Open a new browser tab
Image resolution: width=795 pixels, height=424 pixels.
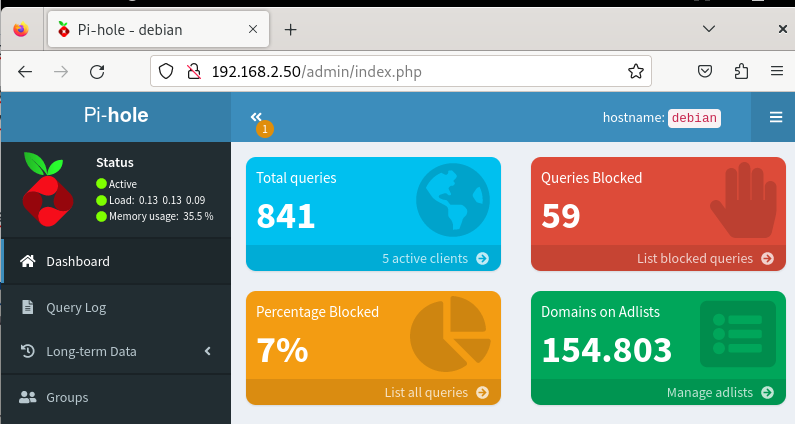click(291, 29)
